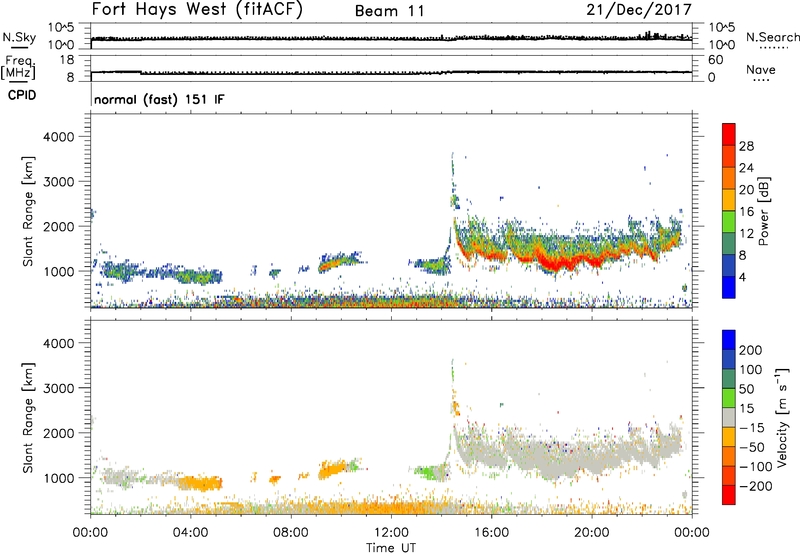Click the '28' tick on the power scale
Image resolution: width=800 pixels, height=554 pixels.
pos(746,146)
